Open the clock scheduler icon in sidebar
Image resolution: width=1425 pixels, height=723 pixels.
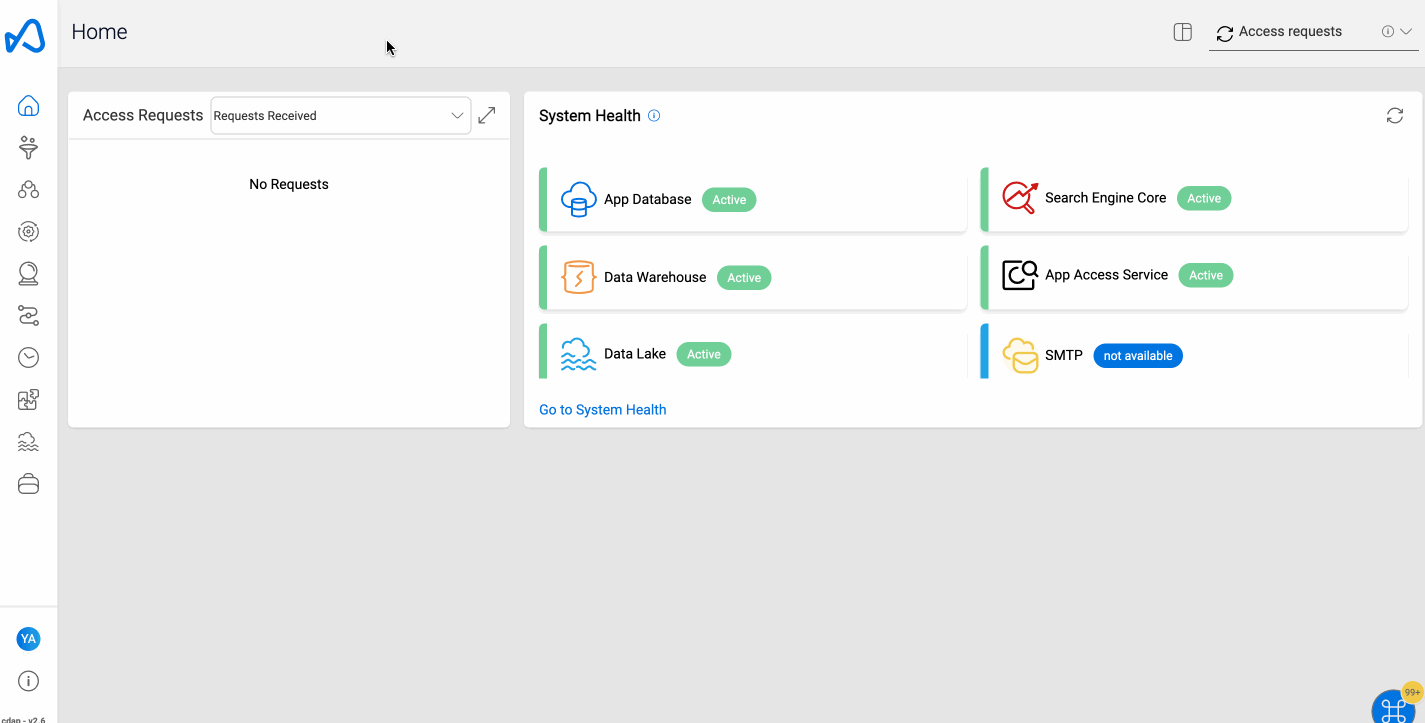click(29, 358)
